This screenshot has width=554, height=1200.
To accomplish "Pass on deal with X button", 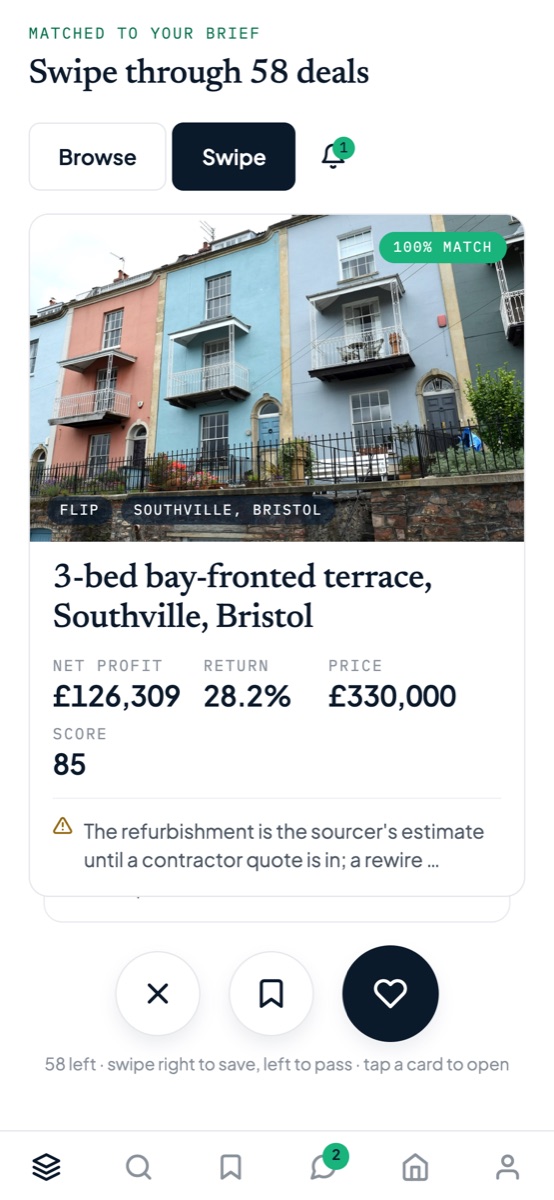I will point(158,993).
